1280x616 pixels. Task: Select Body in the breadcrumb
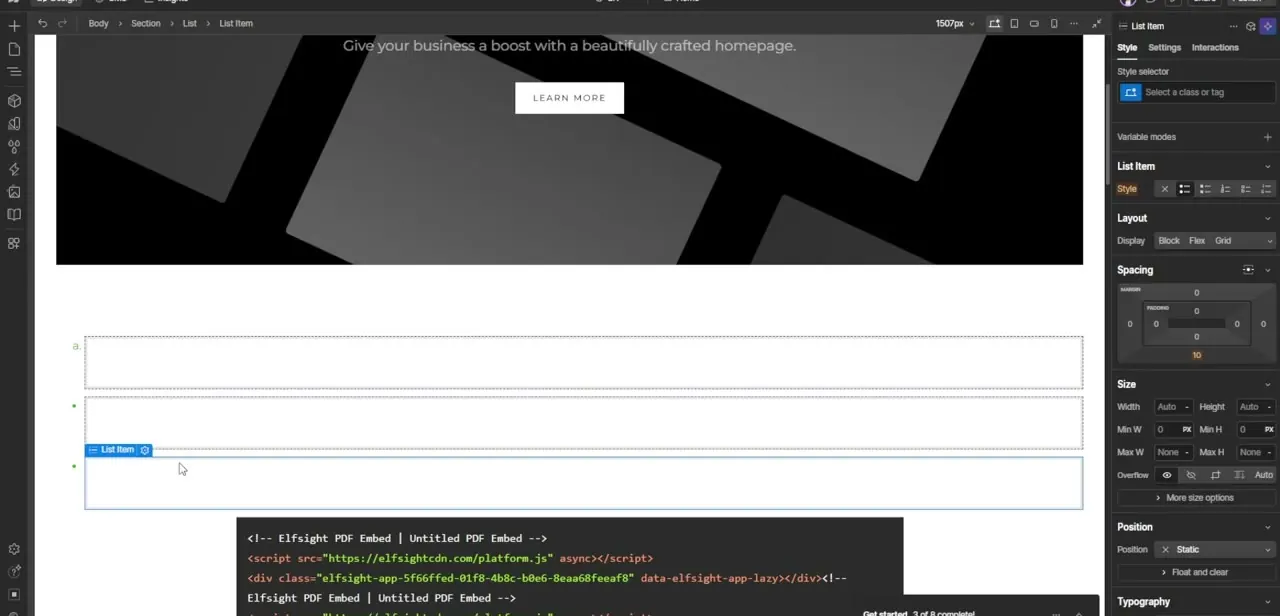click(x=98, y=23)
